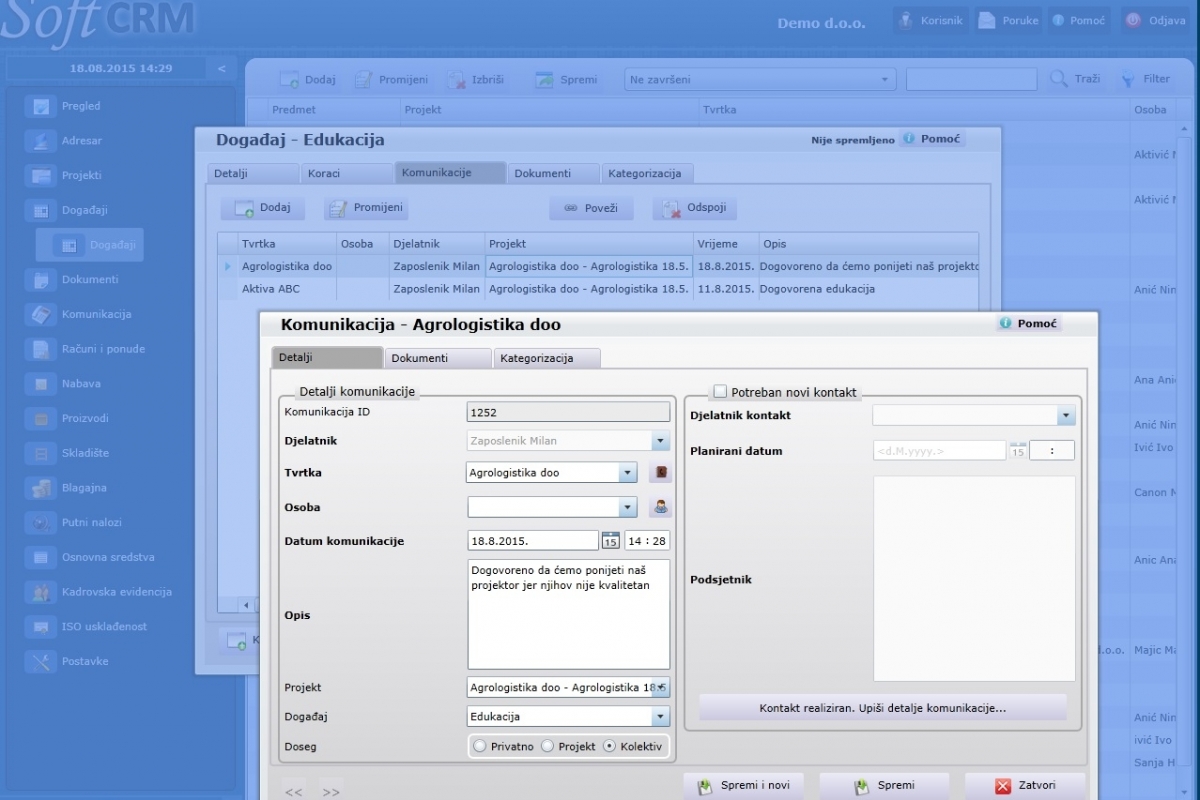Open Dokumenti sidebar icon
The width and height of the screenshot is (1200, 800).
tap(41, 280)
